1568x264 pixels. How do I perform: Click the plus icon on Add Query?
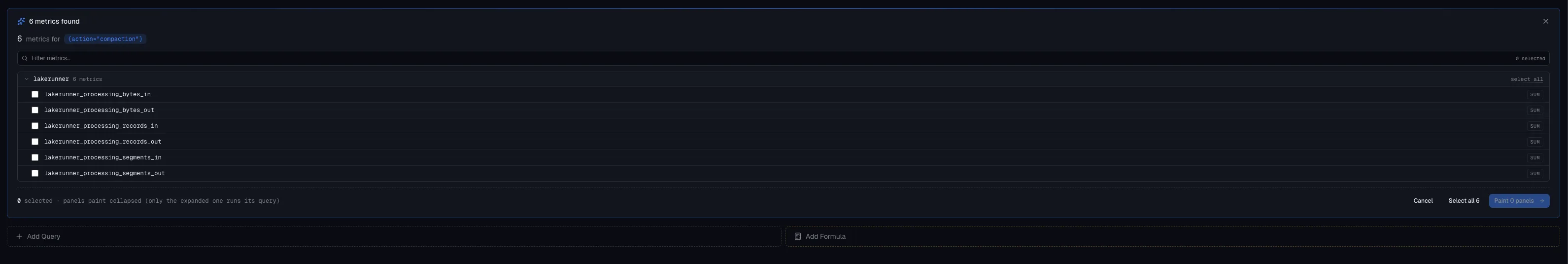coord(19,236)
